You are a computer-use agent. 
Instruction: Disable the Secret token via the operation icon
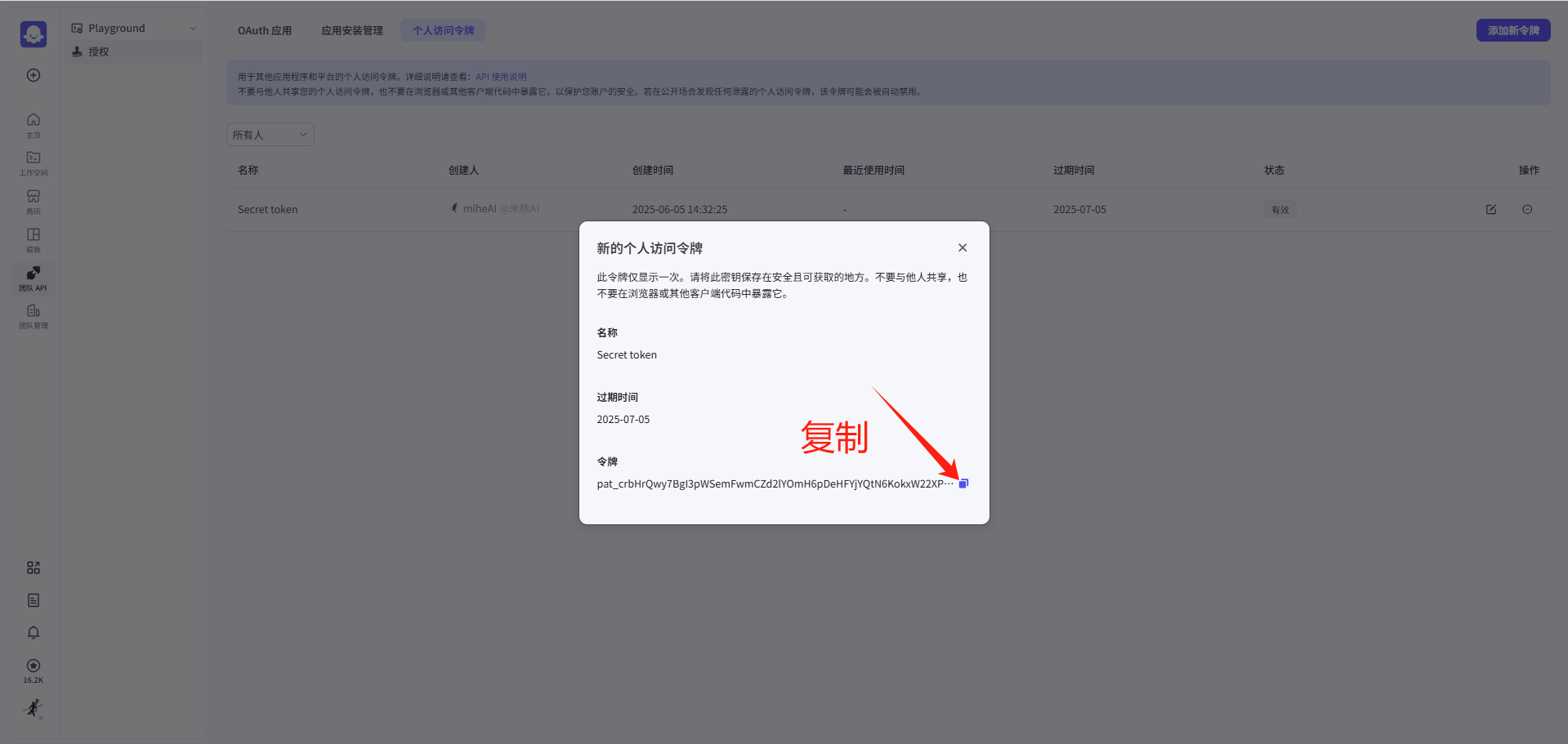[1526, 209]
